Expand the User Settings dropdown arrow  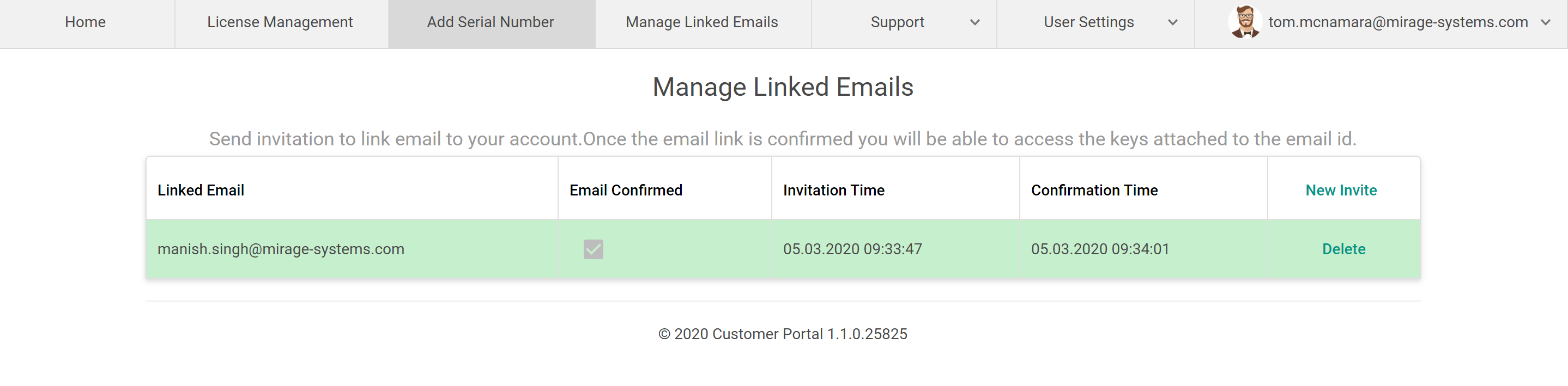[x=1172, y=22]
